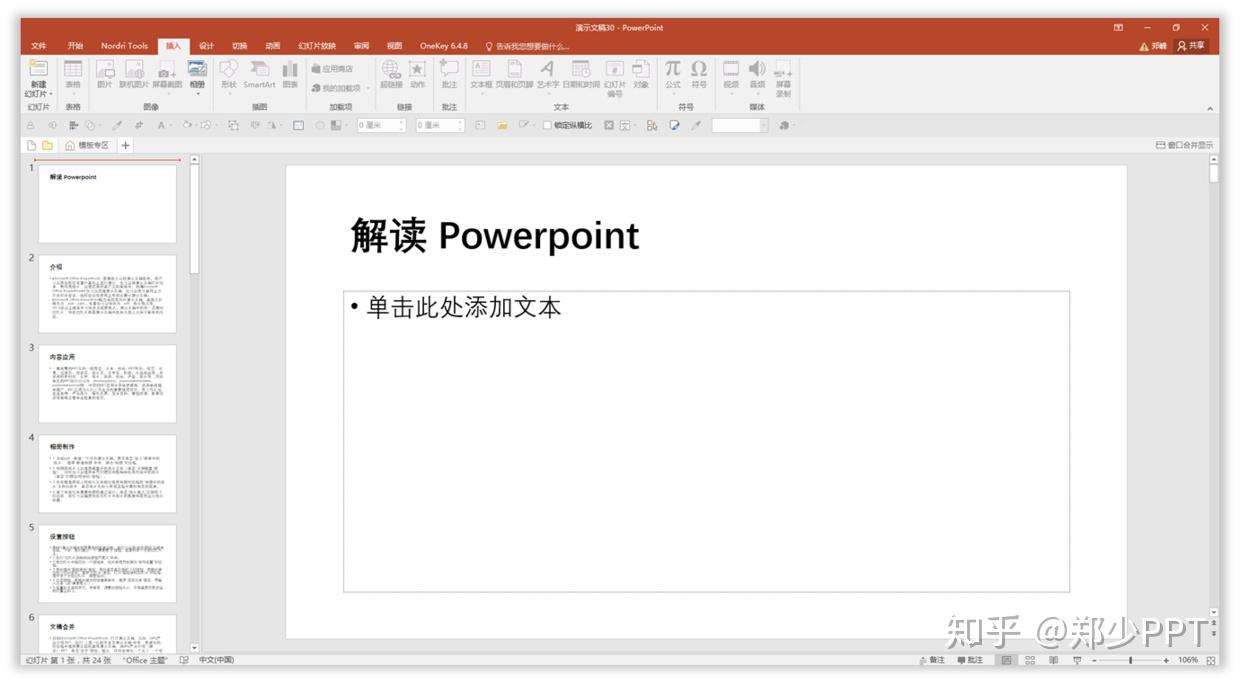
Task: Click the 屏幕录制 (Screen Recording) icon
Action: [x=783, y=69]
